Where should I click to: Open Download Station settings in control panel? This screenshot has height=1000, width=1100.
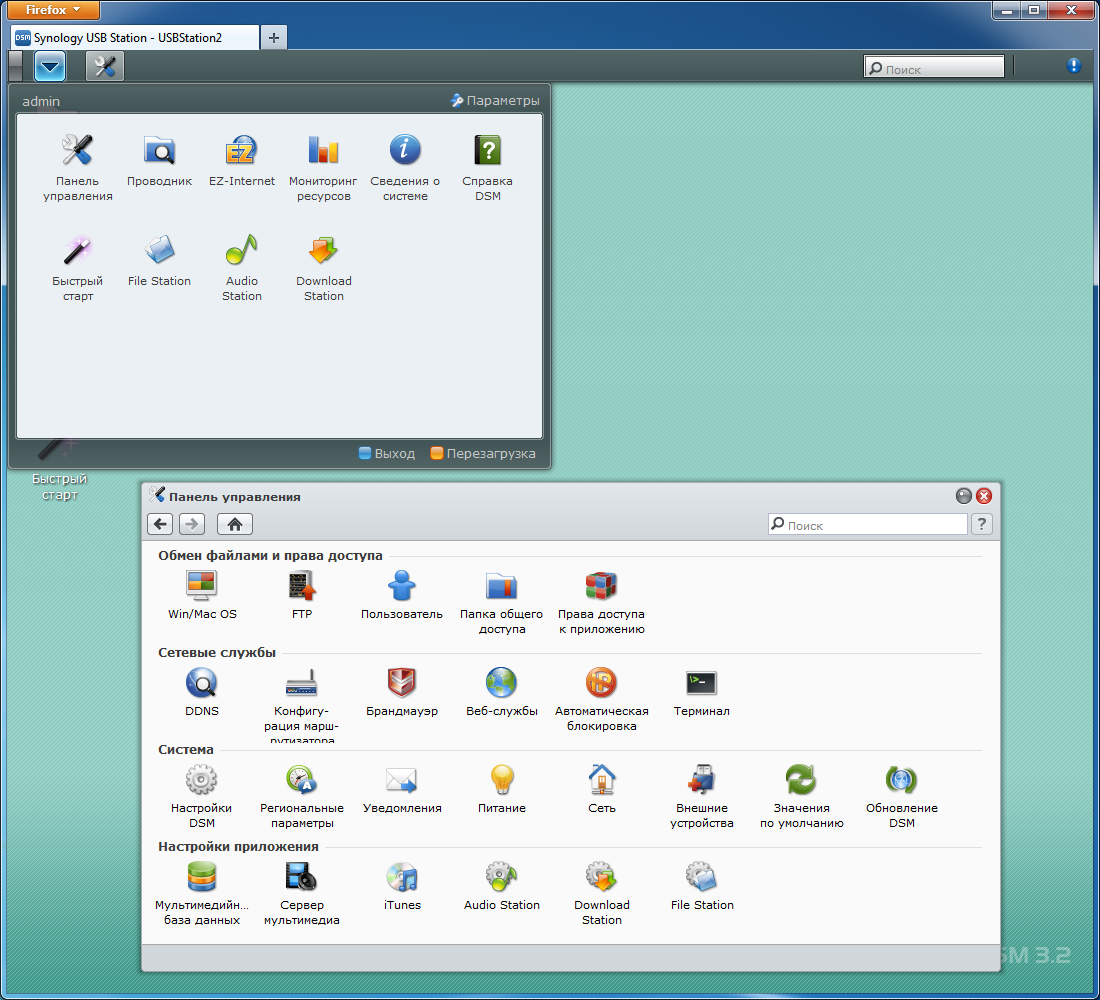601,893
